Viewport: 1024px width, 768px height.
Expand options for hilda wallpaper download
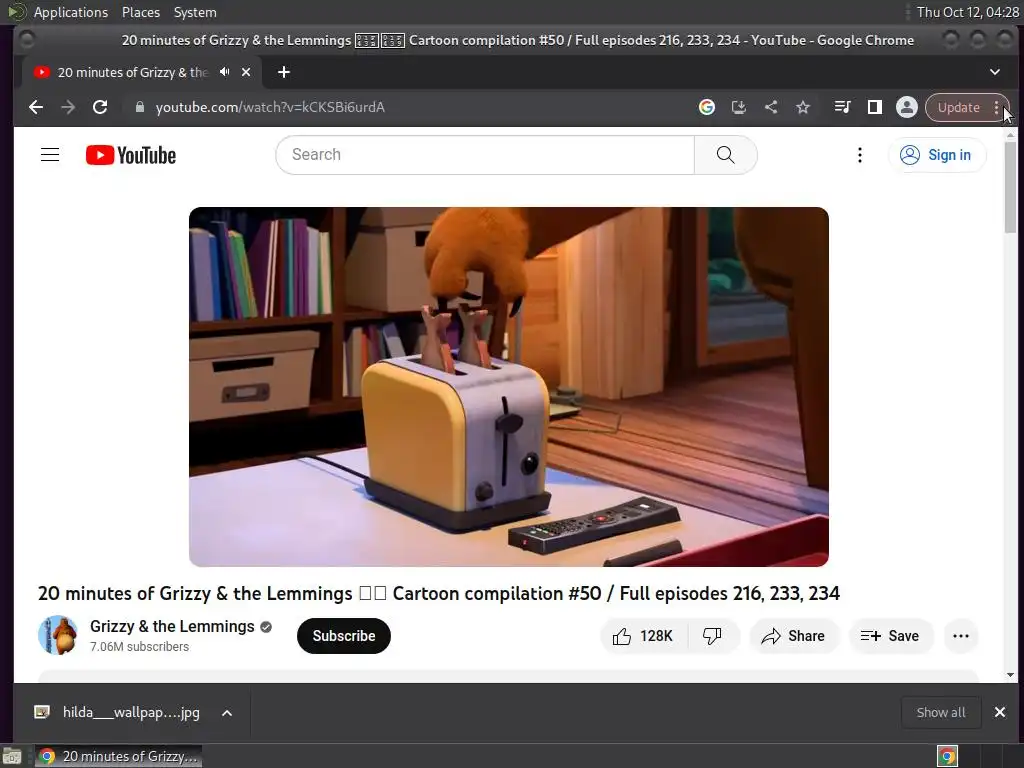click(227, 713)
